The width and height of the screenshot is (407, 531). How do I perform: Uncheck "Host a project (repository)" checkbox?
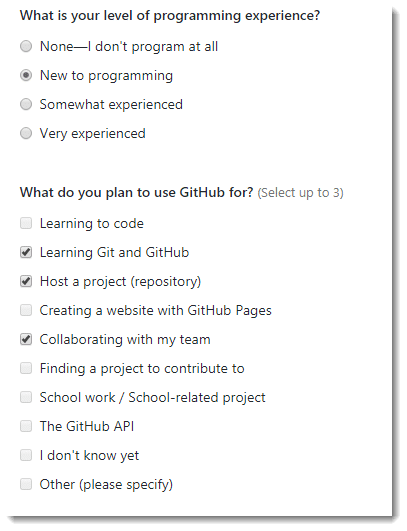(x=26, y=281)
